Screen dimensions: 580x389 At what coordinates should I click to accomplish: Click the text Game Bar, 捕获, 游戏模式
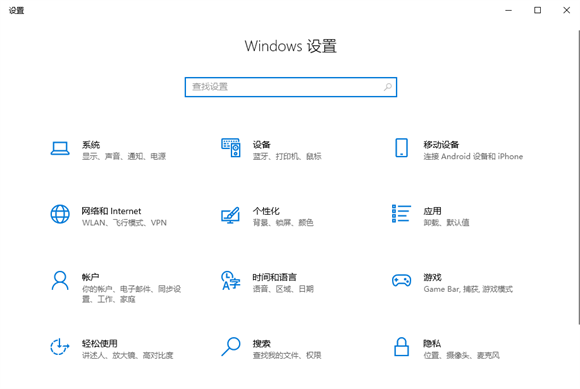[468, 289]
